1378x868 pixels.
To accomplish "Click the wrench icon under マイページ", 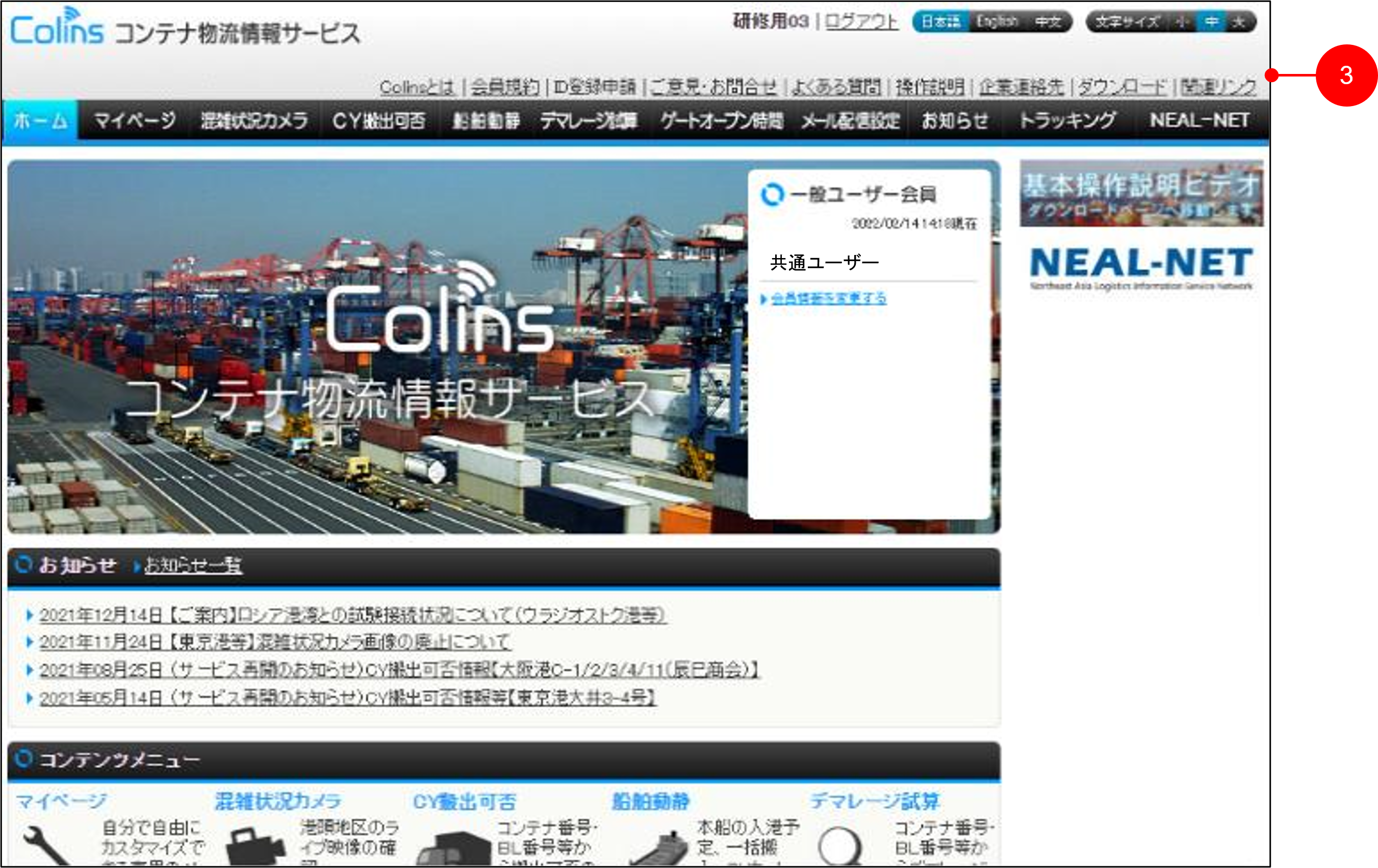I will pyautogui.click(x=47, y=846).
